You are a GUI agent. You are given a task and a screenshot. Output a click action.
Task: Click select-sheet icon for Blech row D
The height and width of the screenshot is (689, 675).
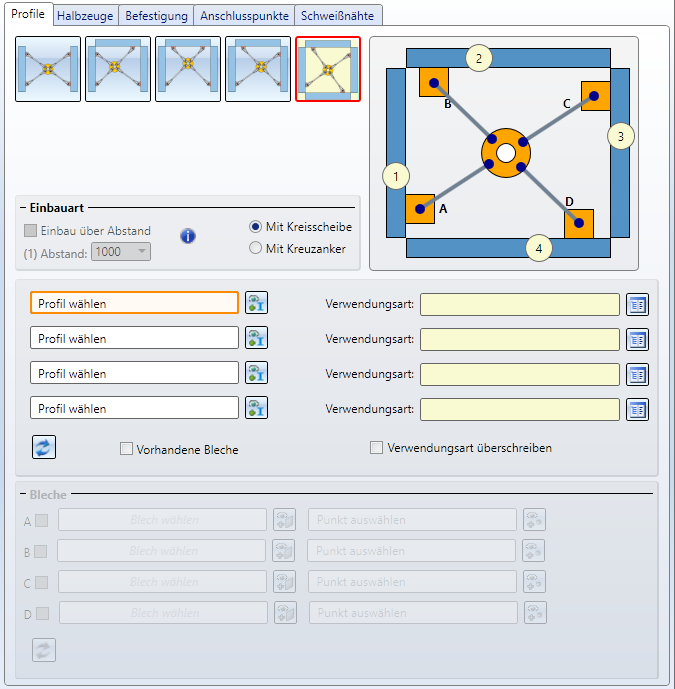coord(285,613)
